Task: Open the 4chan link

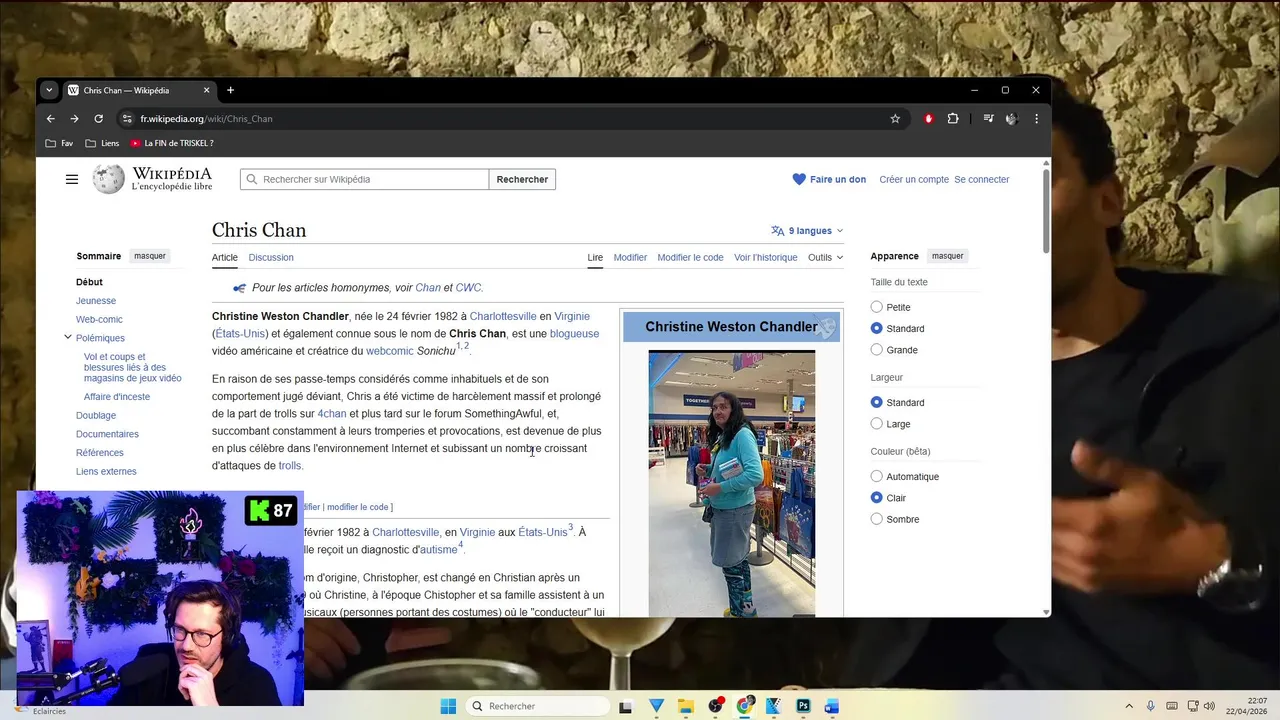Action: [332, 413]
